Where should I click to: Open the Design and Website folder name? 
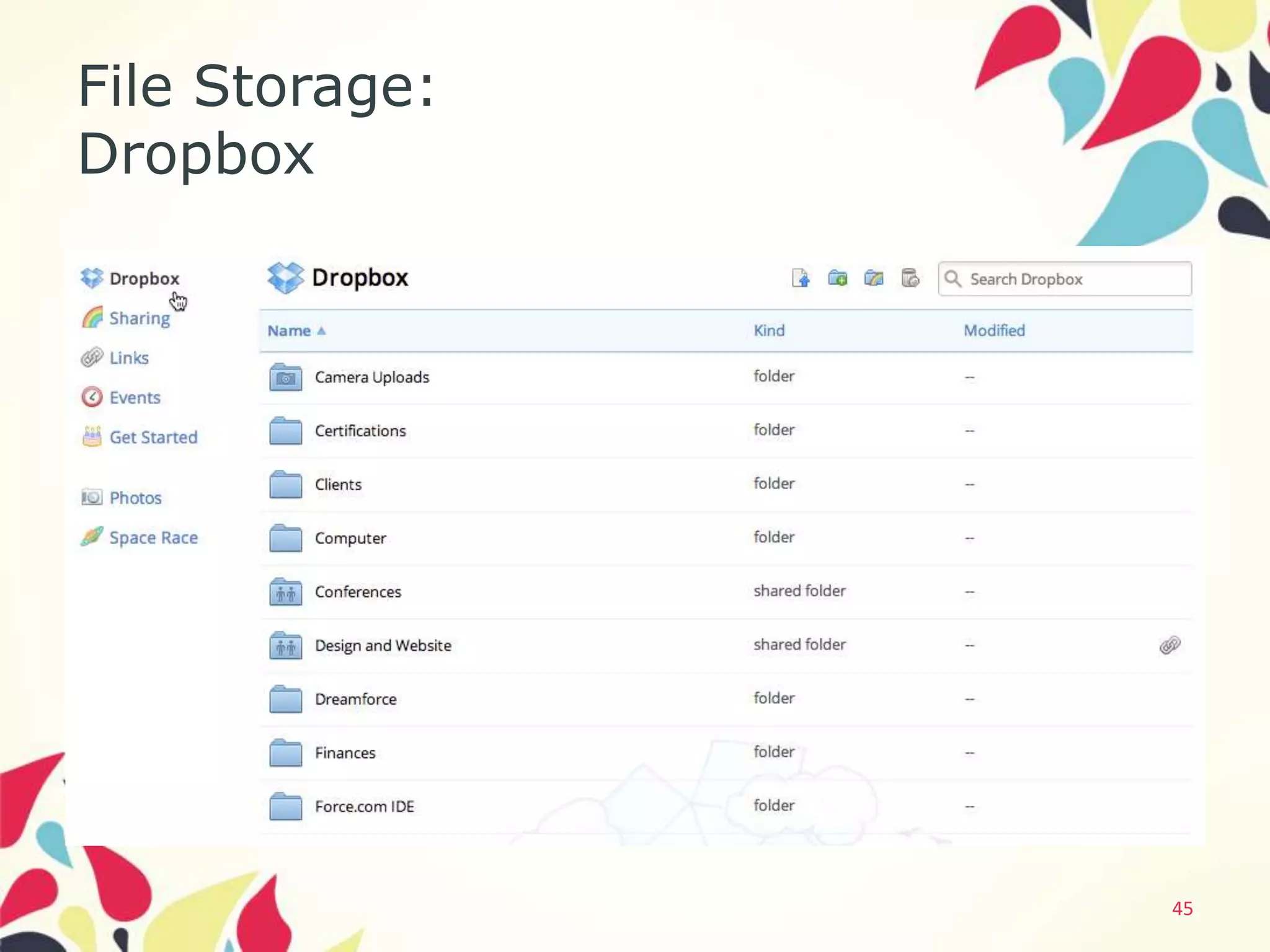(383, 646)
